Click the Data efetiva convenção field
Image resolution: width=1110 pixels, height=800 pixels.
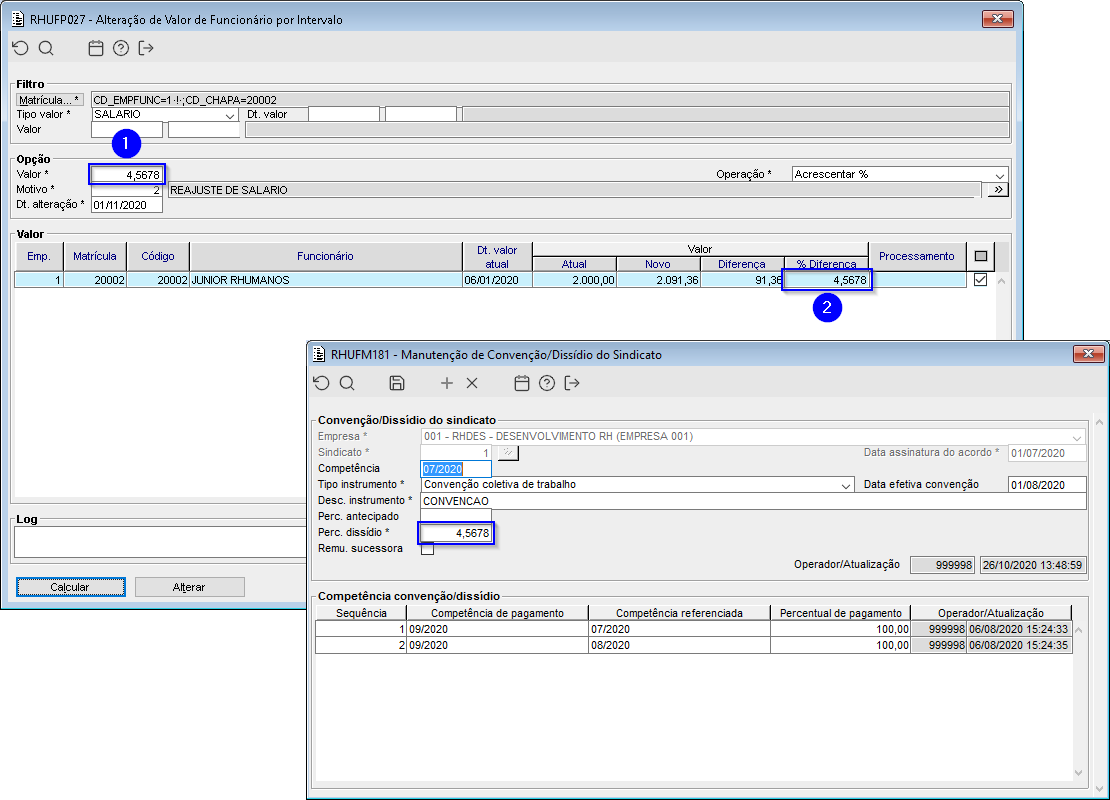click(x=1047, y=485)
